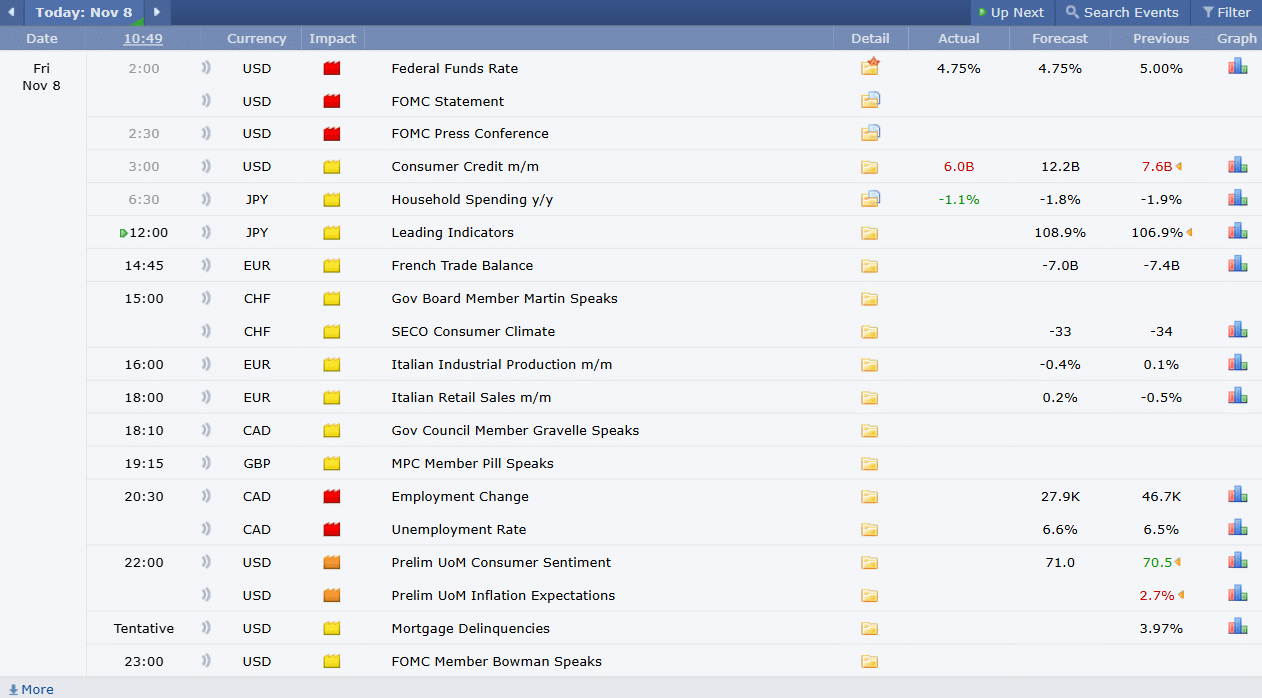Click the forecast value 27.9K
The width and height of the screenshot is (1262, 698).
pyautogui.click(x=1060, y=496)
